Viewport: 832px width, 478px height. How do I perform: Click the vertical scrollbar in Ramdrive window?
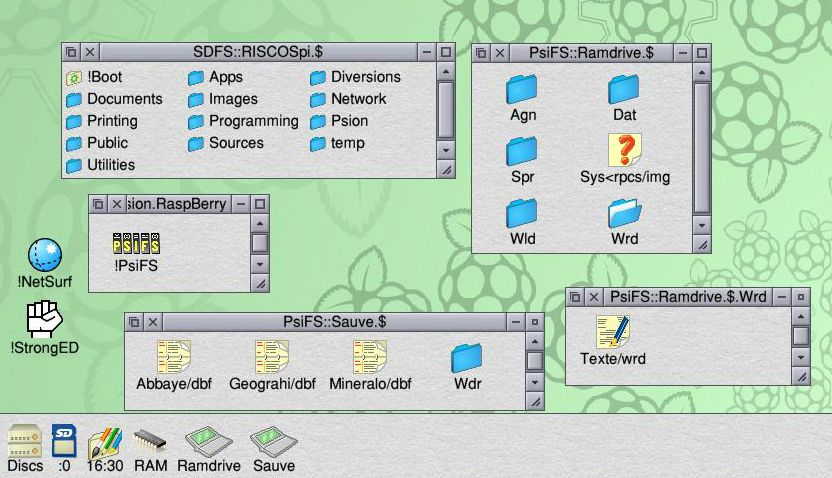tap(701, 147)
